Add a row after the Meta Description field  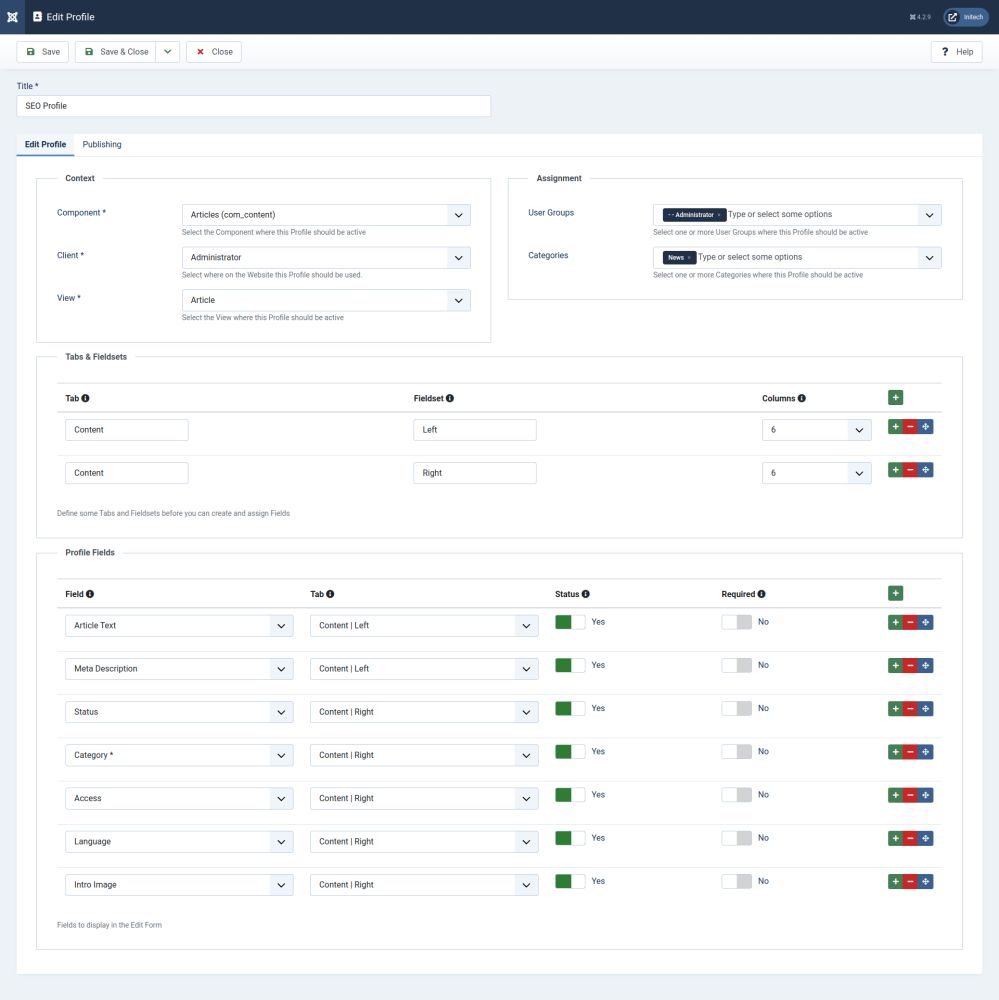pos(895,666)
